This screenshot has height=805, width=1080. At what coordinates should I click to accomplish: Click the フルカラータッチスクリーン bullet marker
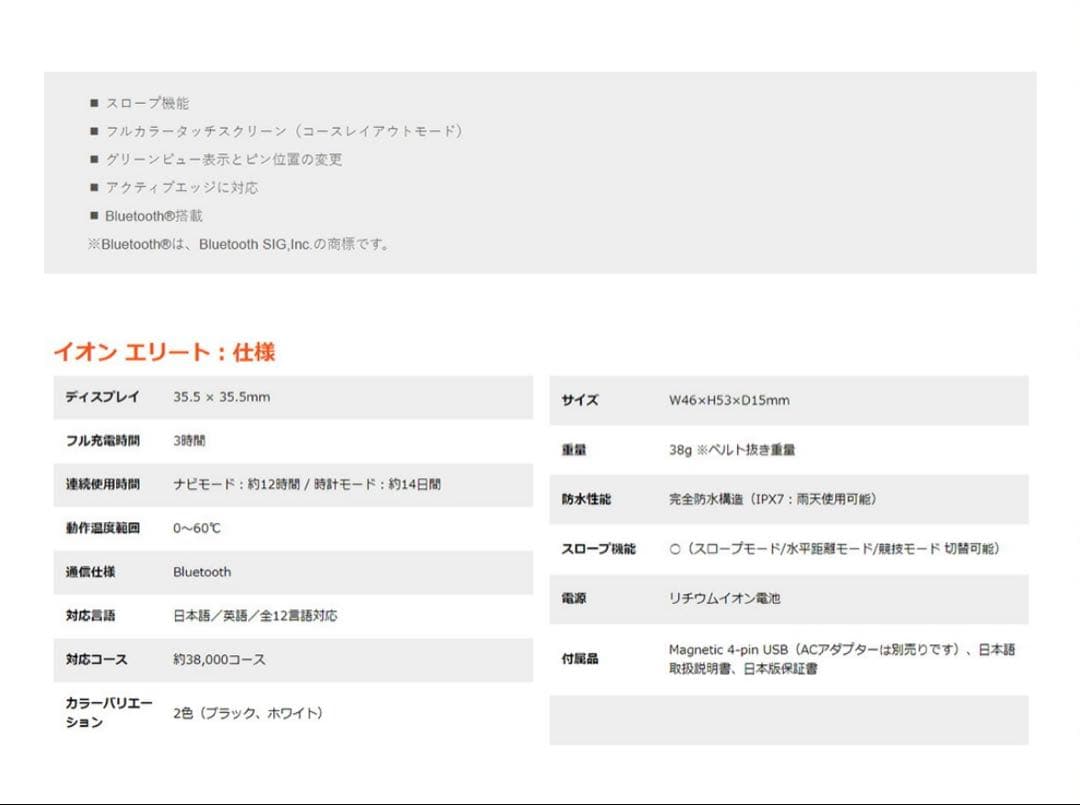coord(95,130)
